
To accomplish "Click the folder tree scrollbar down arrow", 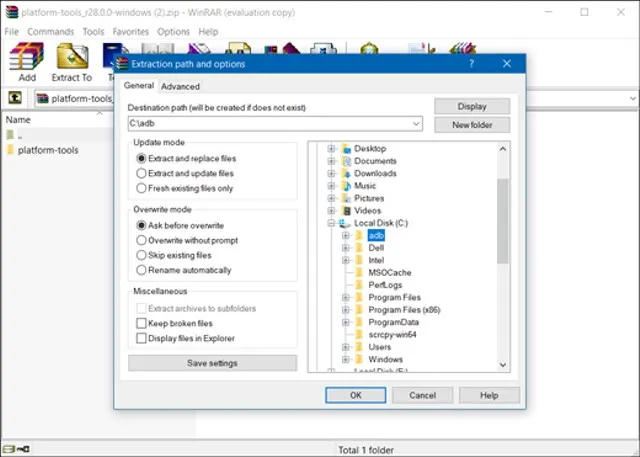I will 502,365.
